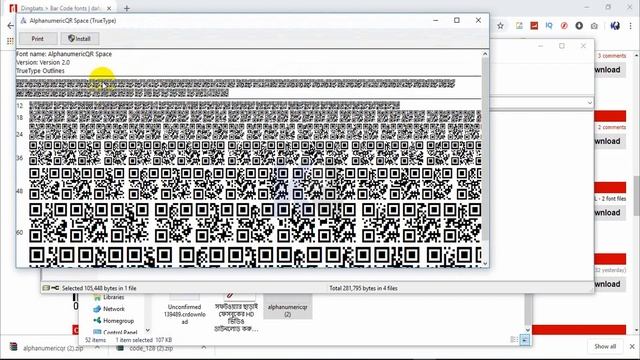640x360 pixels.
Task: Switch Explorer to large icons view
Action: point(524,340)
